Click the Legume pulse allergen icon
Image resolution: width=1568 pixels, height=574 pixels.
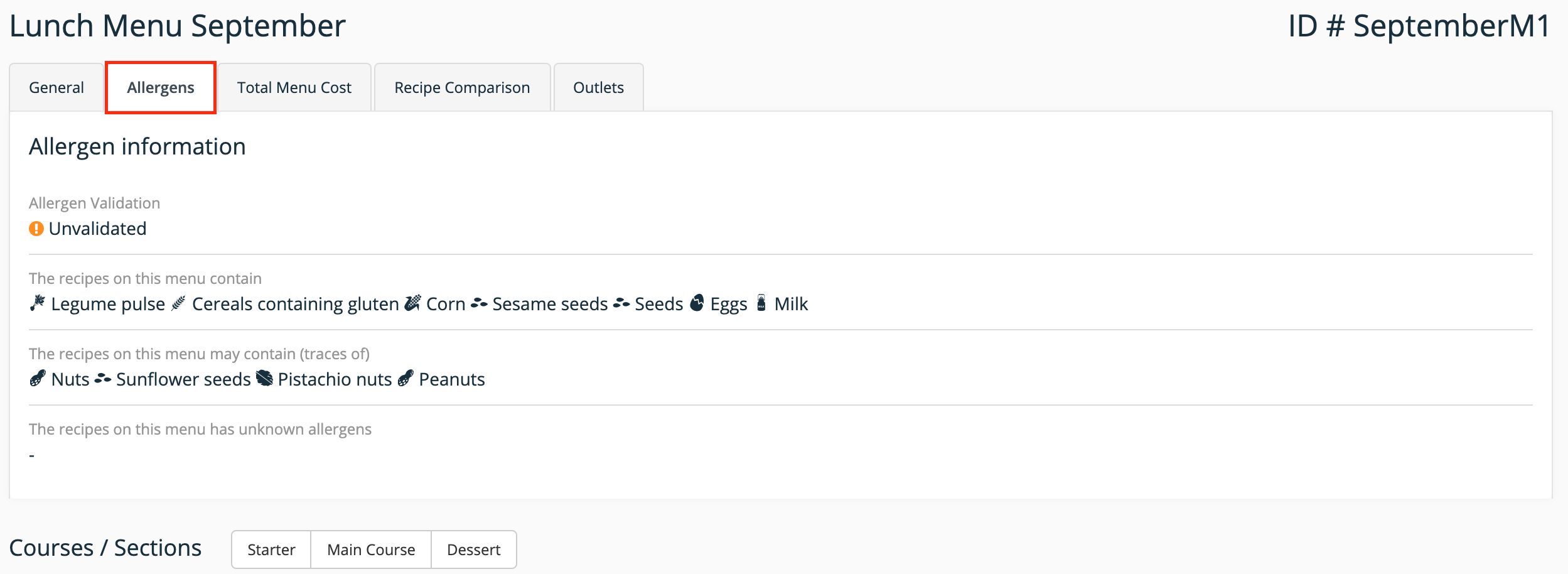coord(38,303)
